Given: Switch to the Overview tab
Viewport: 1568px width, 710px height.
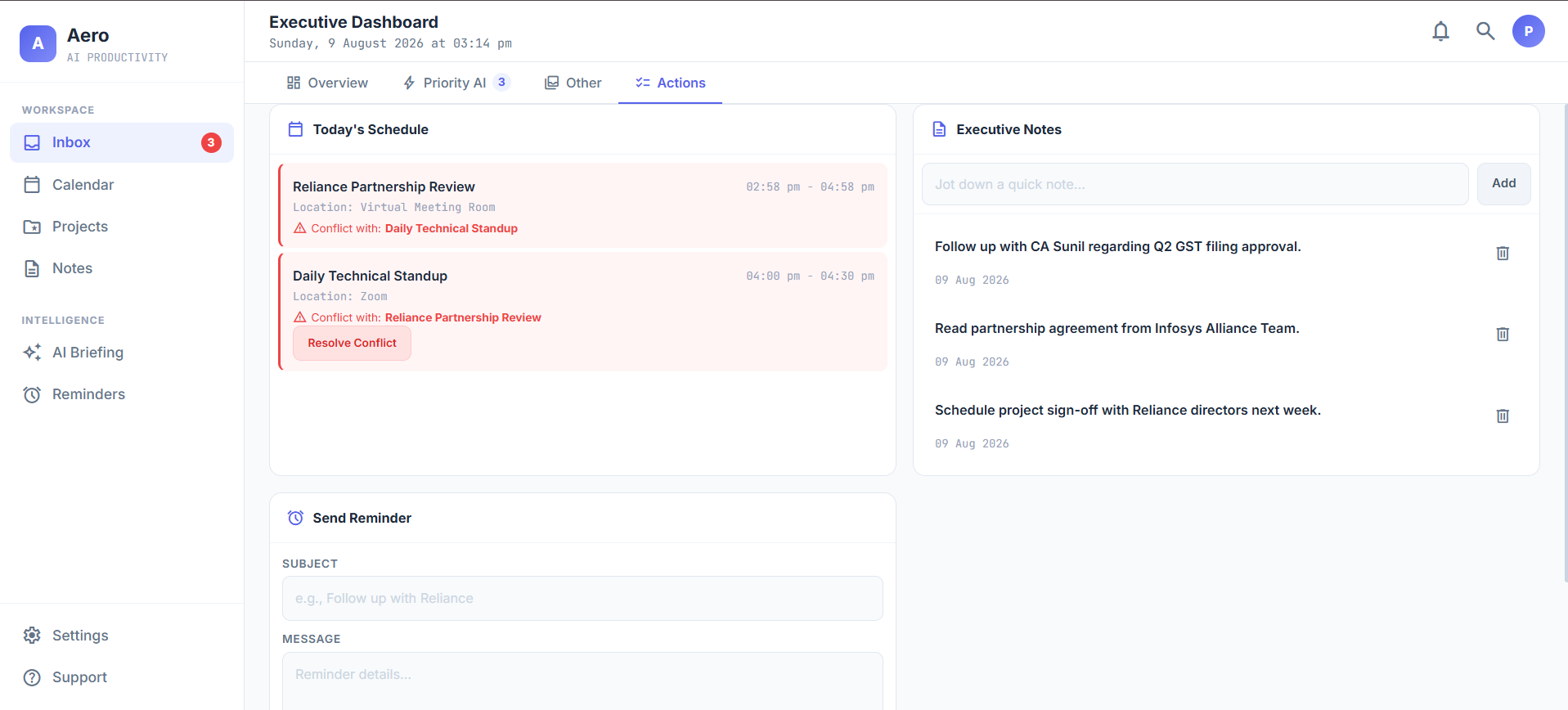Looking at the screenshot, I should click(x=327, y=83).
